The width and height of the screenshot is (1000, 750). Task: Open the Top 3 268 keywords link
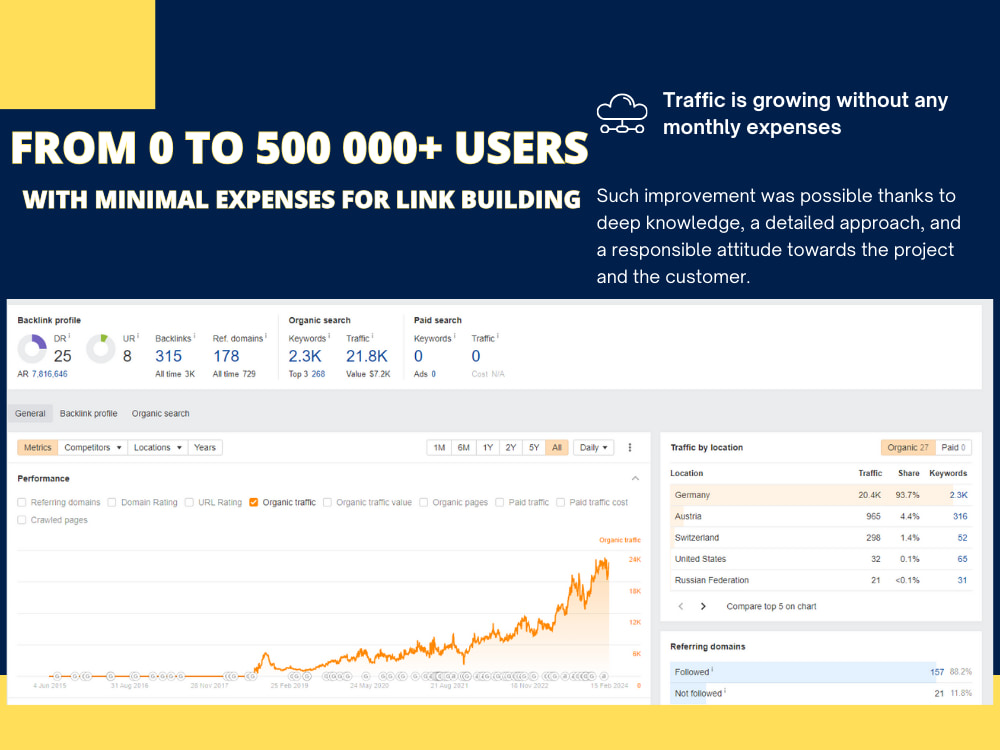click(x=318, y=374)
